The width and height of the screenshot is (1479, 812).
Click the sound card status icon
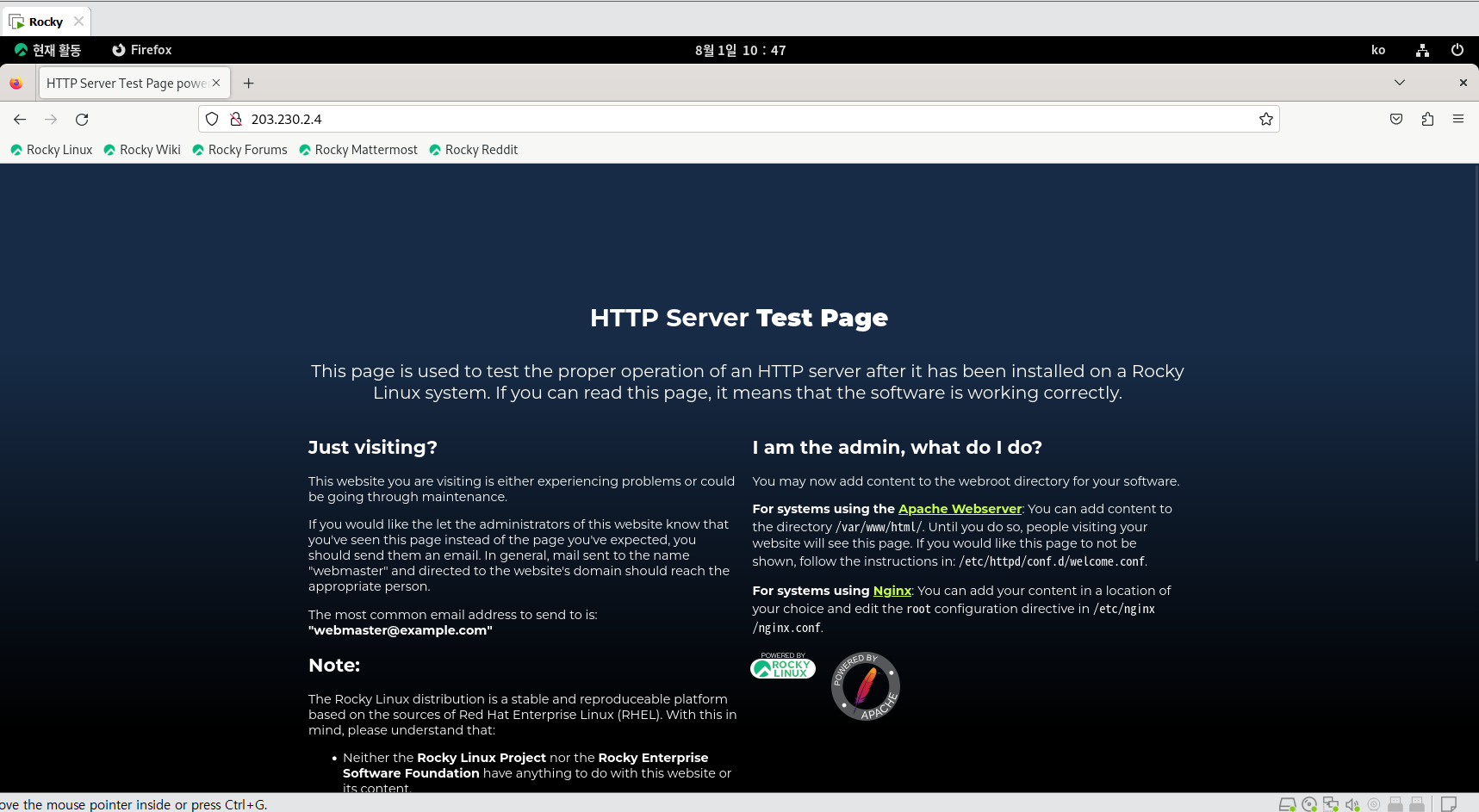pos(1352,804)
